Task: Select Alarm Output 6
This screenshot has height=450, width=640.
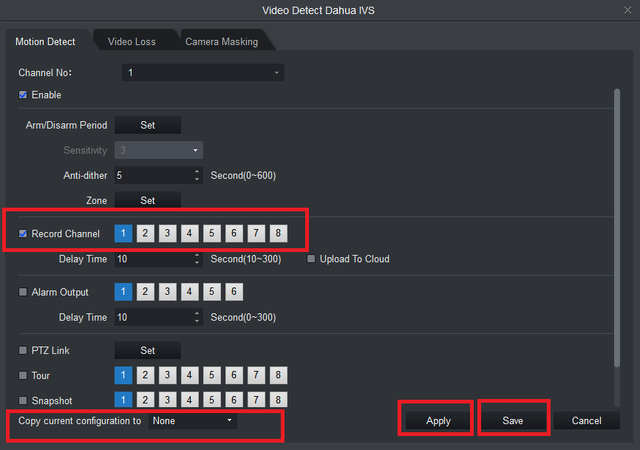Action: (x=234, y=292)
